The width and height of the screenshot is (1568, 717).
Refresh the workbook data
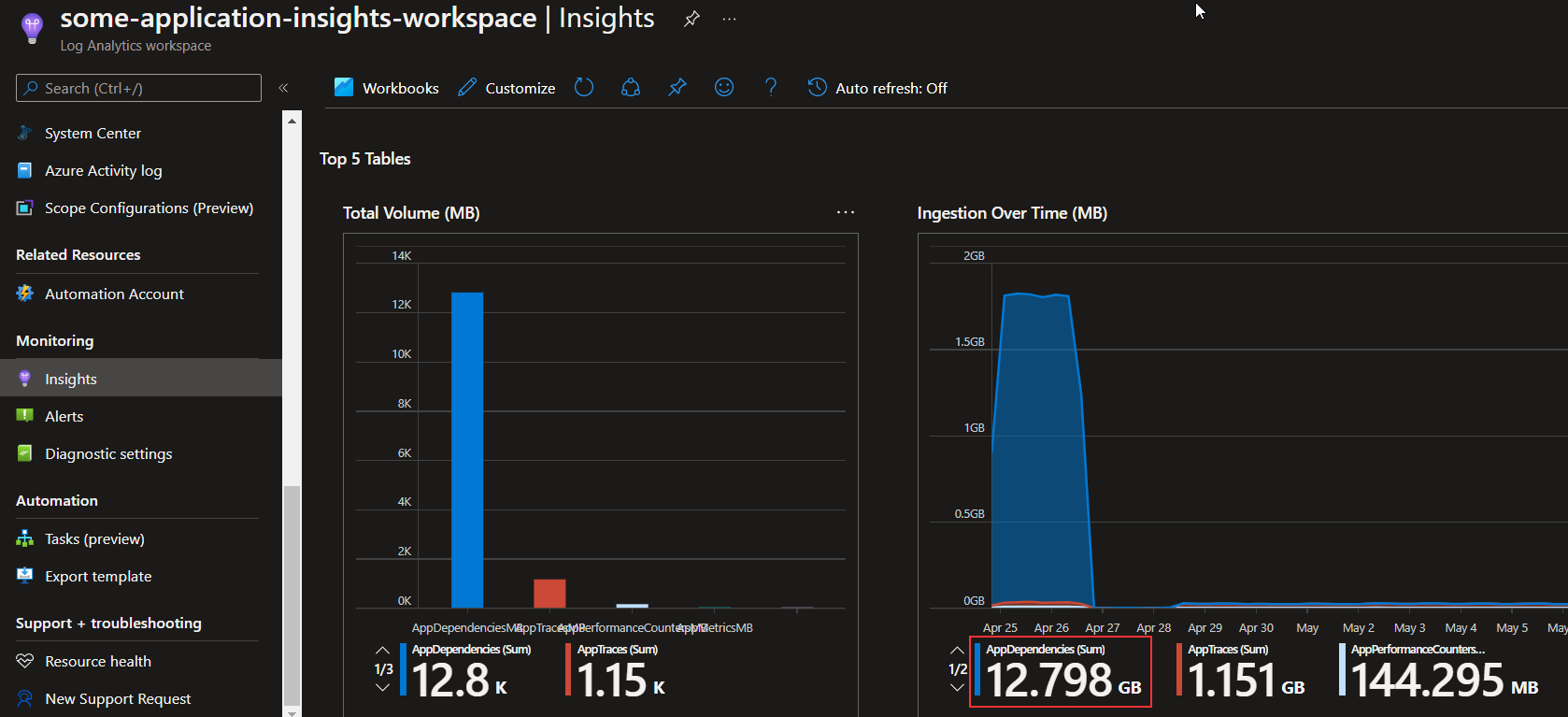pyautogui.click(x=584, y=87)
